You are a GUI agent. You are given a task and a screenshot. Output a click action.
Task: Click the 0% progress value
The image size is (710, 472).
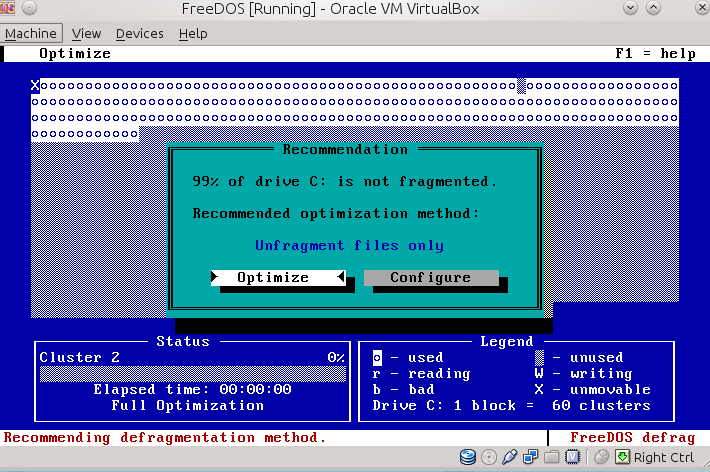tap(336, 357)
